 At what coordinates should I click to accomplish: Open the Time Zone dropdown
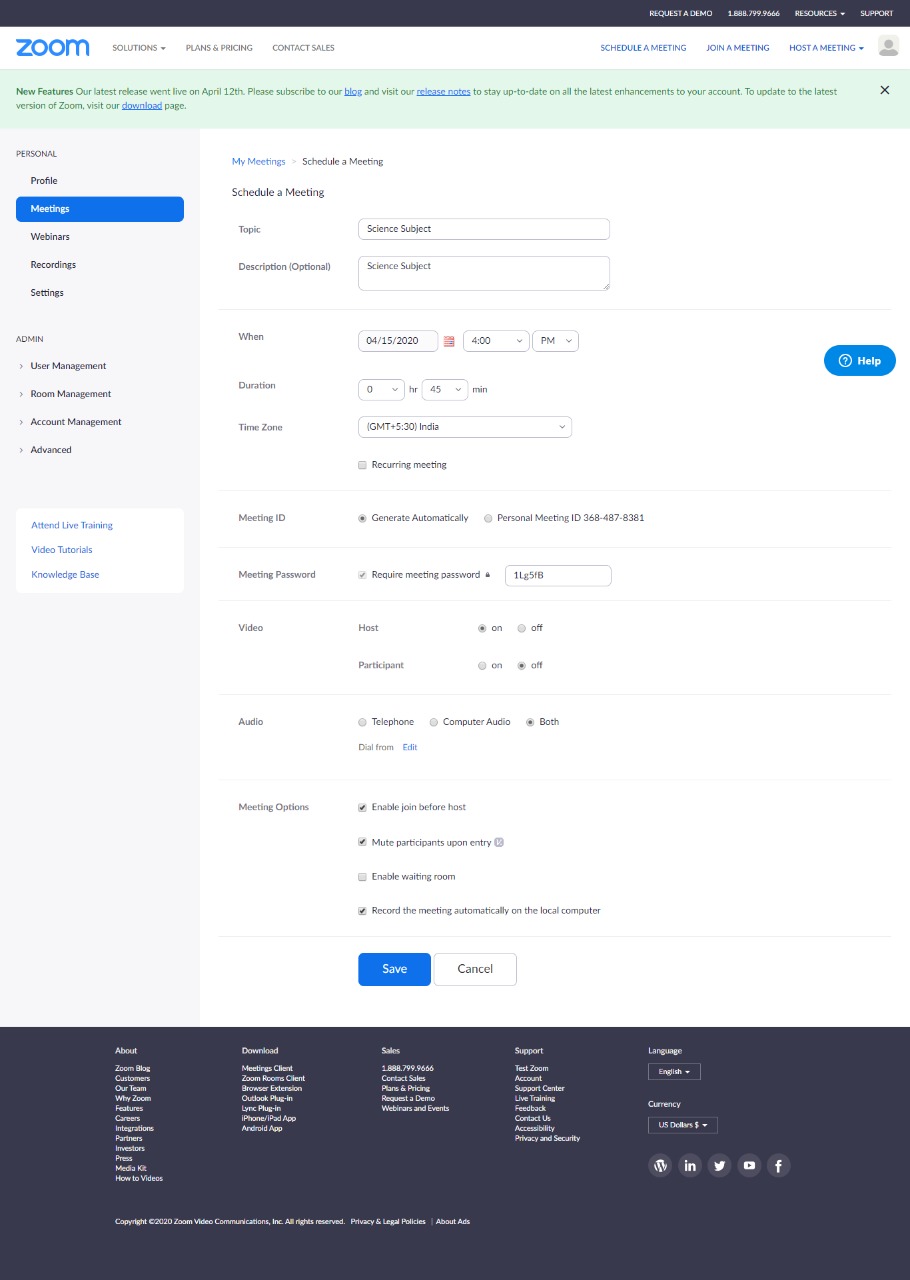click(464, 427)
